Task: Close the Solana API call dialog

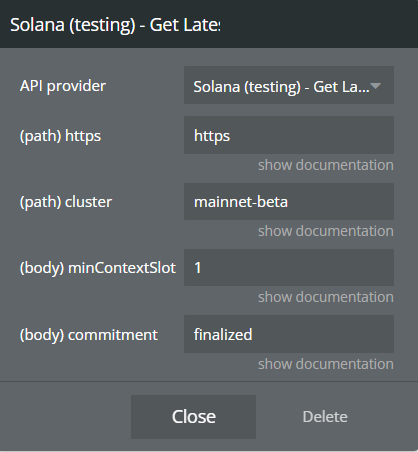Action: [x=193, y=417]
